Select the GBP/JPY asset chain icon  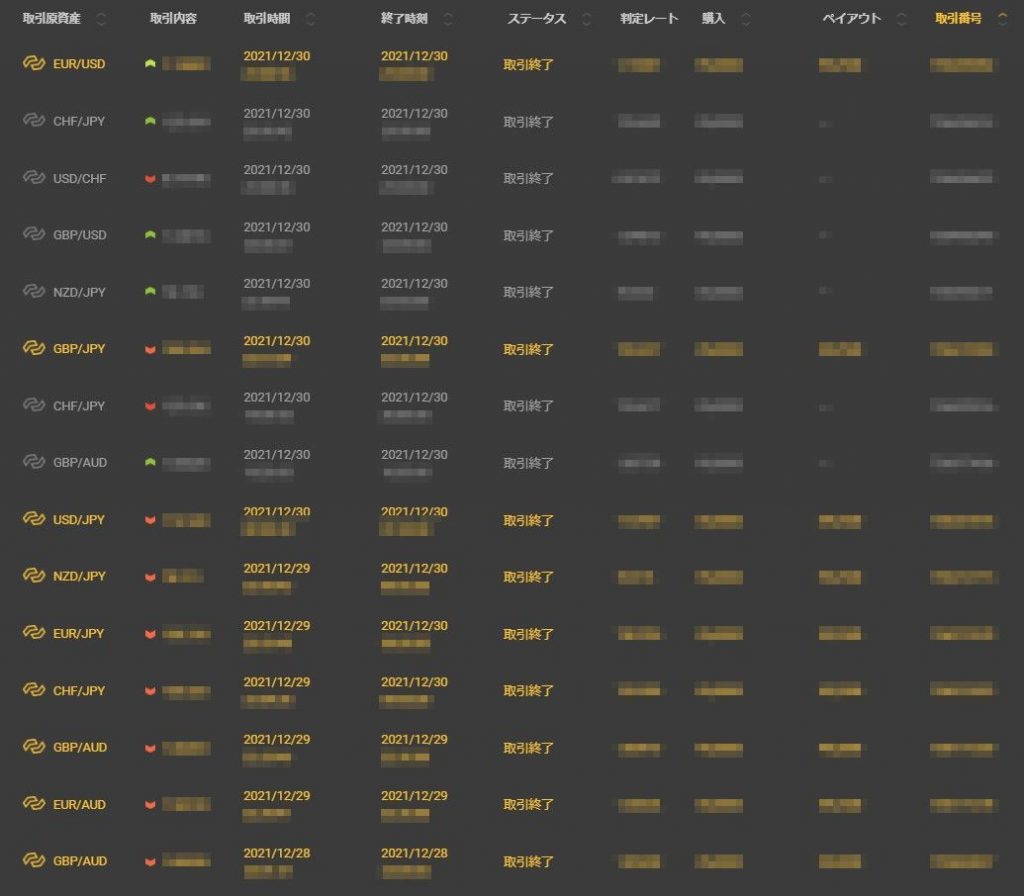click(35, 349)
